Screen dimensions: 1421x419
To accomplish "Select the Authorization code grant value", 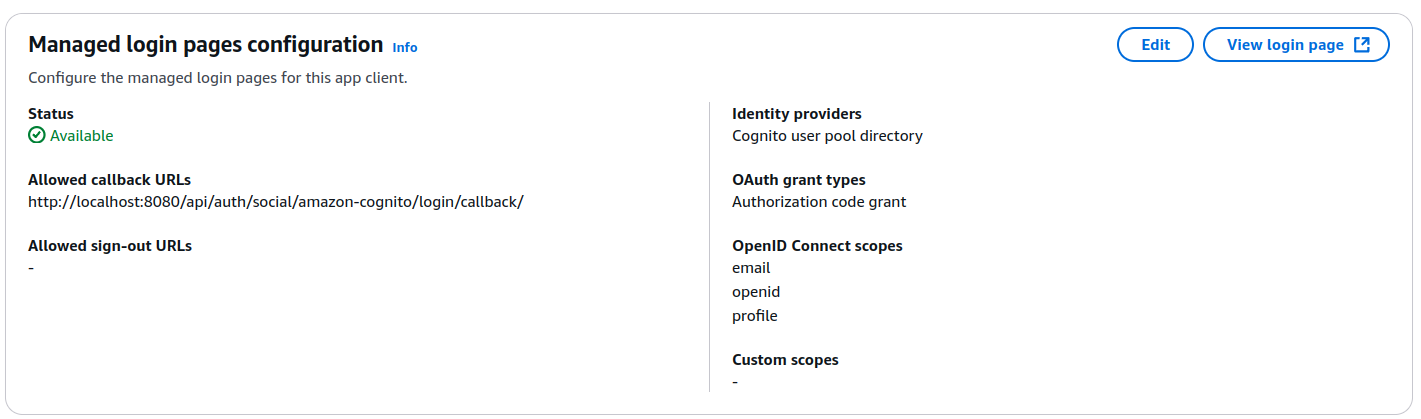I will pyautogui.click(x=819, y=202).
